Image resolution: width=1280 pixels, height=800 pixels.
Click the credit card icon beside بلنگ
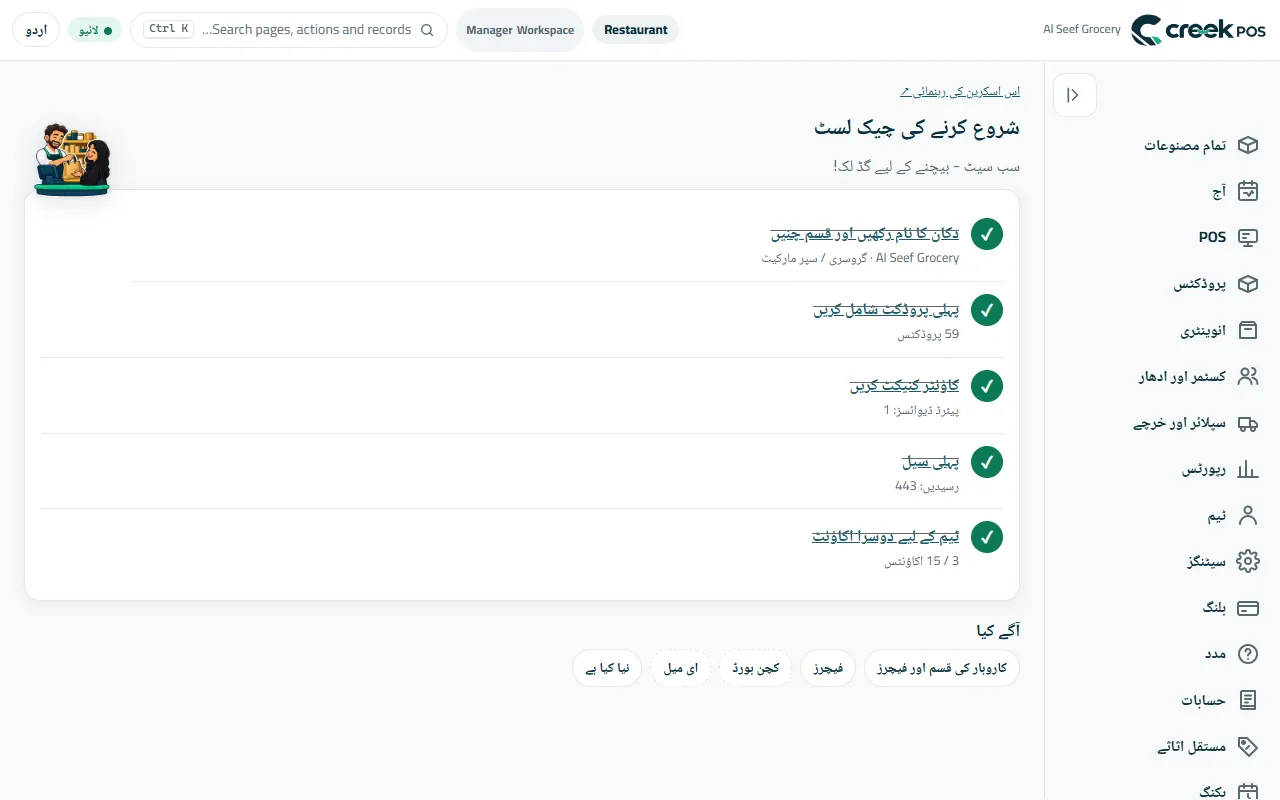coord(1247,608)
